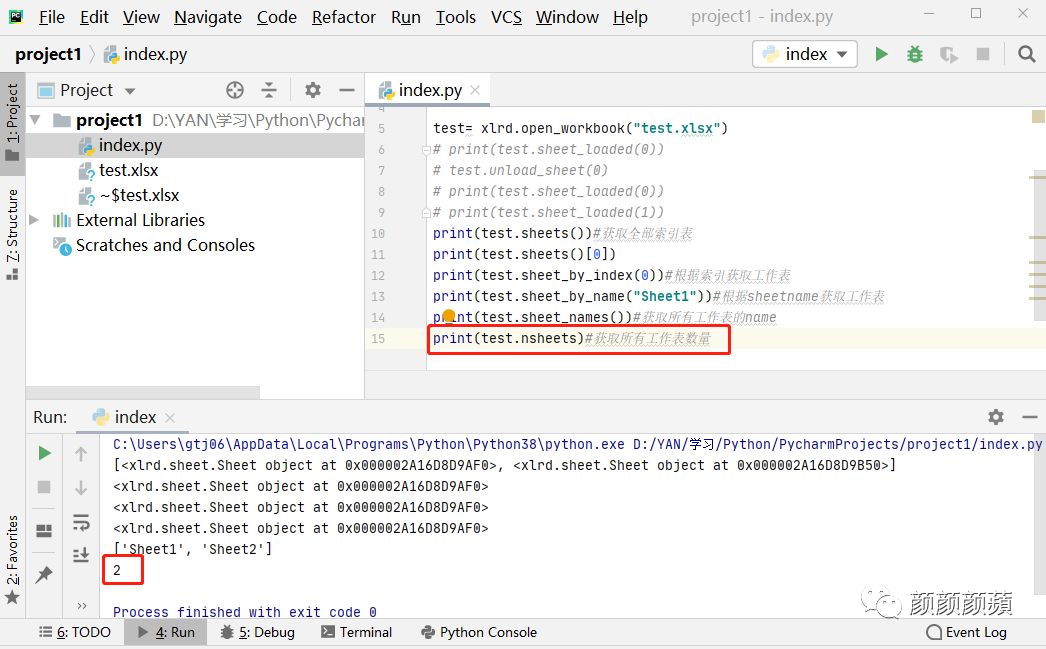
Task: Switch to the index.py editor tab
Action: click(430, 90)
